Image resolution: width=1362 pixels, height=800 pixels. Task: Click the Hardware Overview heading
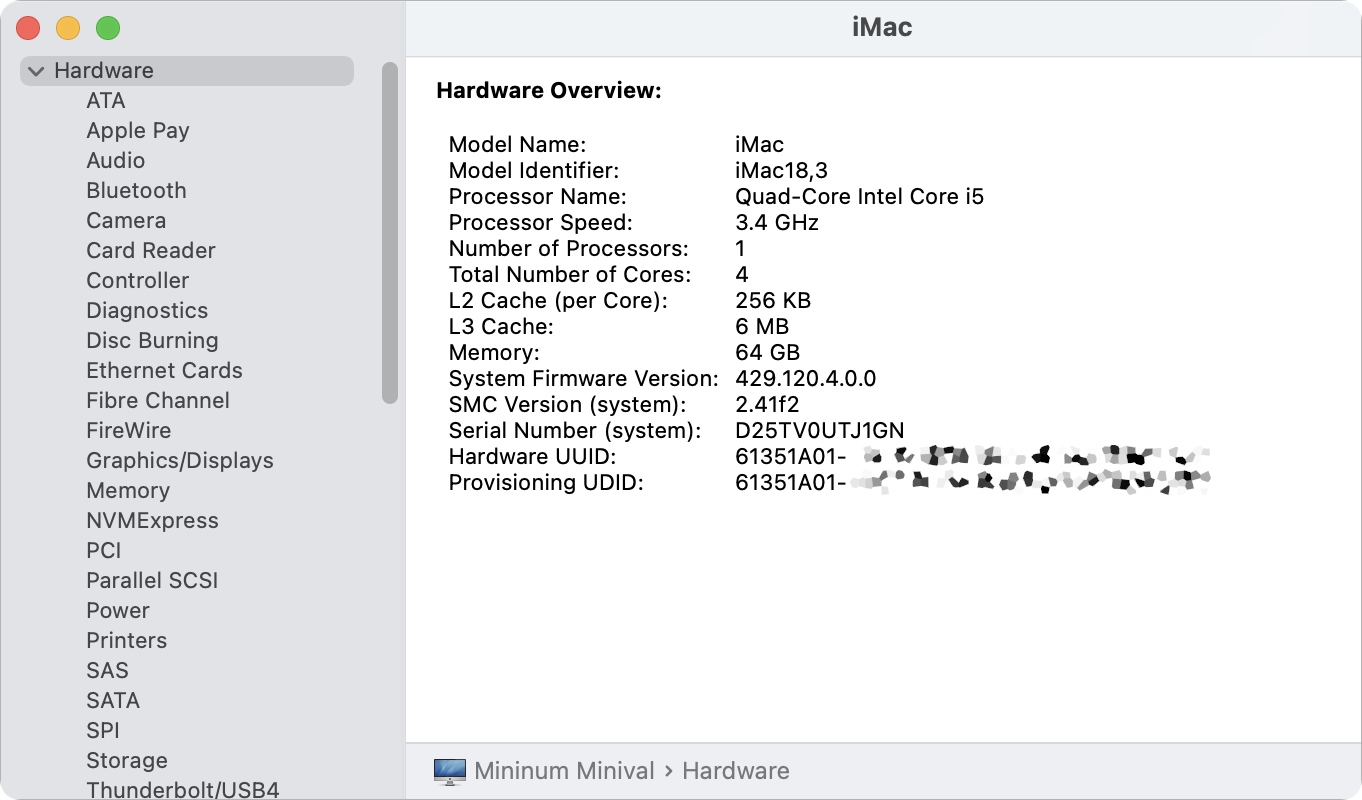pyautogui.click(x=549, y=91)
